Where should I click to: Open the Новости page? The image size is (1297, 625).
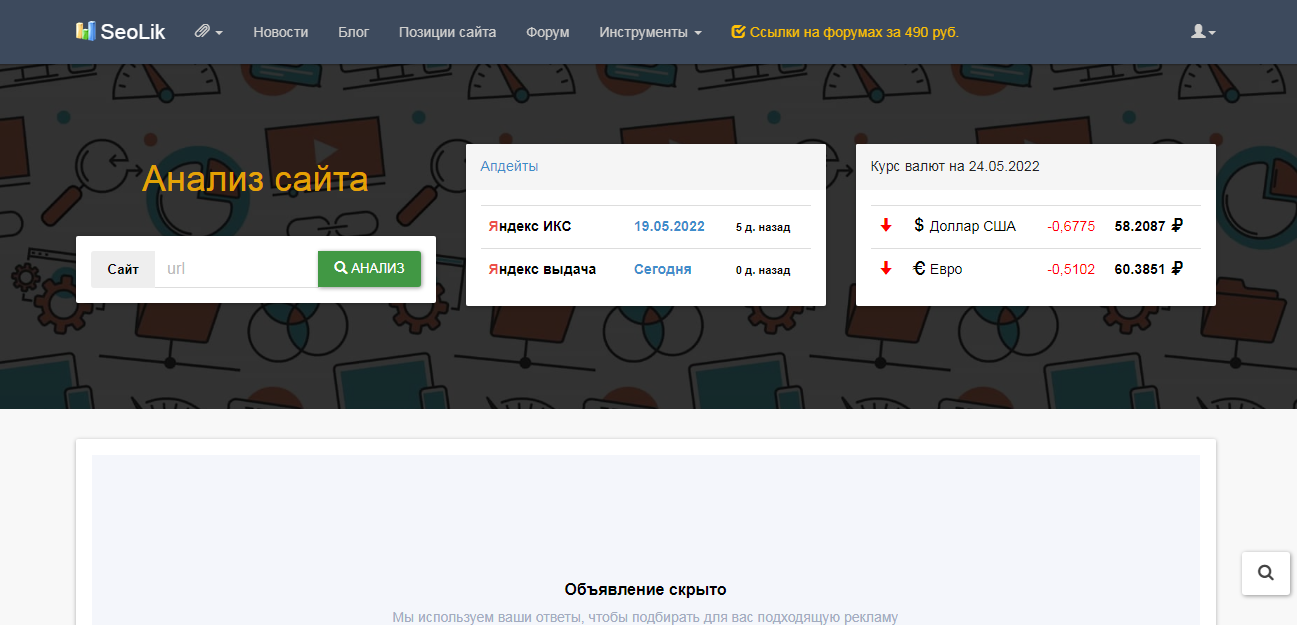tap(281, 32)
